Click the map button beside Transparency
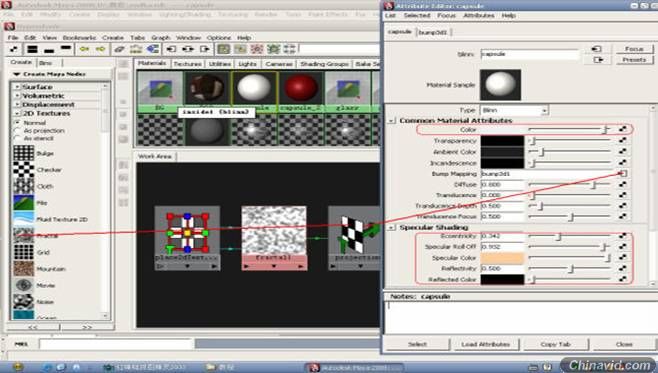Screen dimensions: 658x373 [623, 140]
